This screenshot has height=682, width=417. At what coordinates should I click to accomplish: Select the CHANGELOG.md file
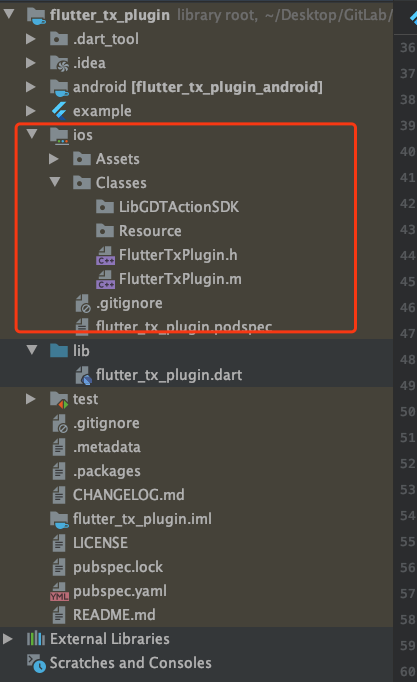click(128, 495)
